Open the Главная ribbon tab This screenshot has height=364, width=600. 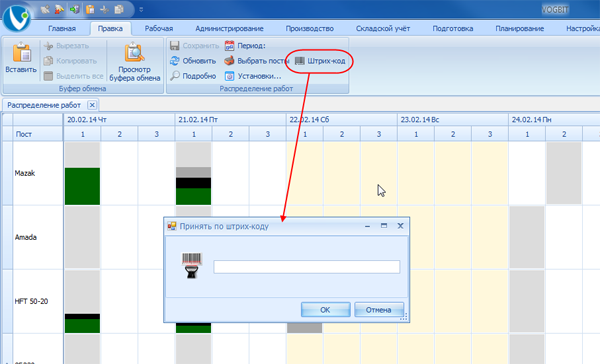click(x=62, y=29)
